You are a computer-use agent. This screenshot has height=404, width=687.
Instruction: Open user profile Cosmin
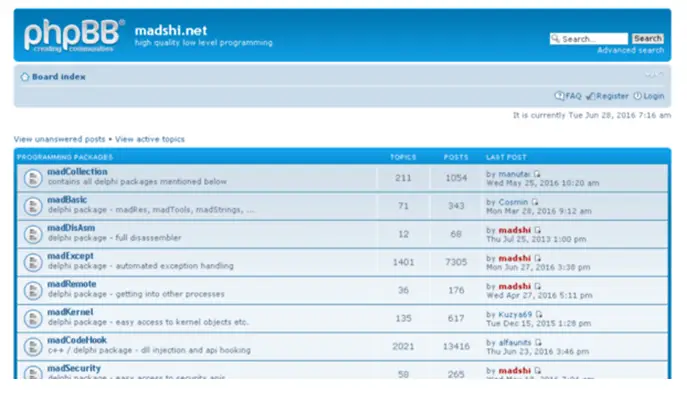click(513, 202)
